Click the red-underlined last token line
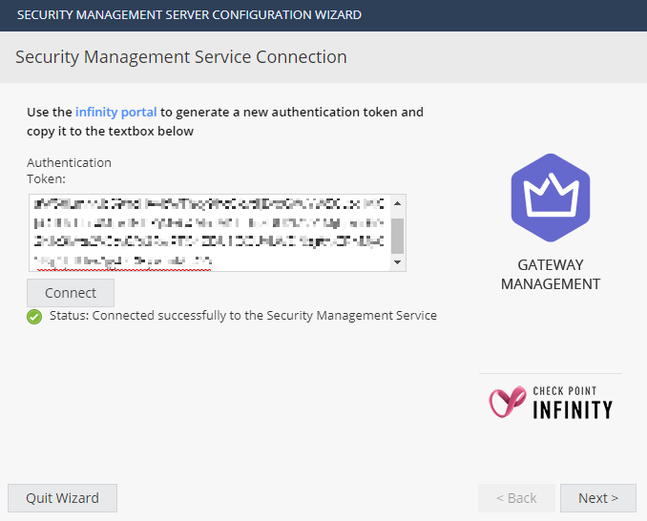The width and height of the screenshot is (647, 521). click(x=125, y=262)
